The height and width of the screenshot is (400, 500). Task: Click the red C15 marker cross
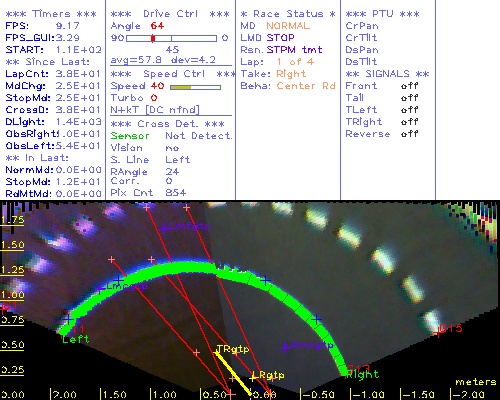[x=440, y=332]
